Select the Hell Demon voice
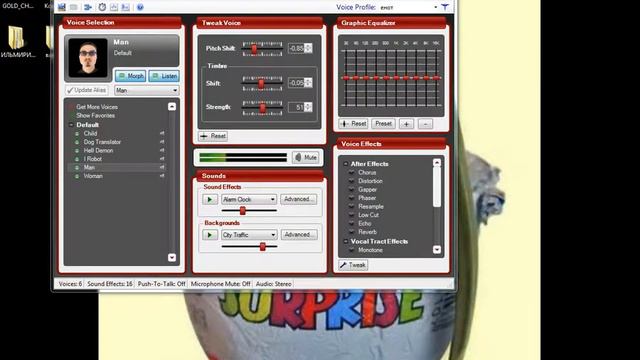 pos(98,151)
